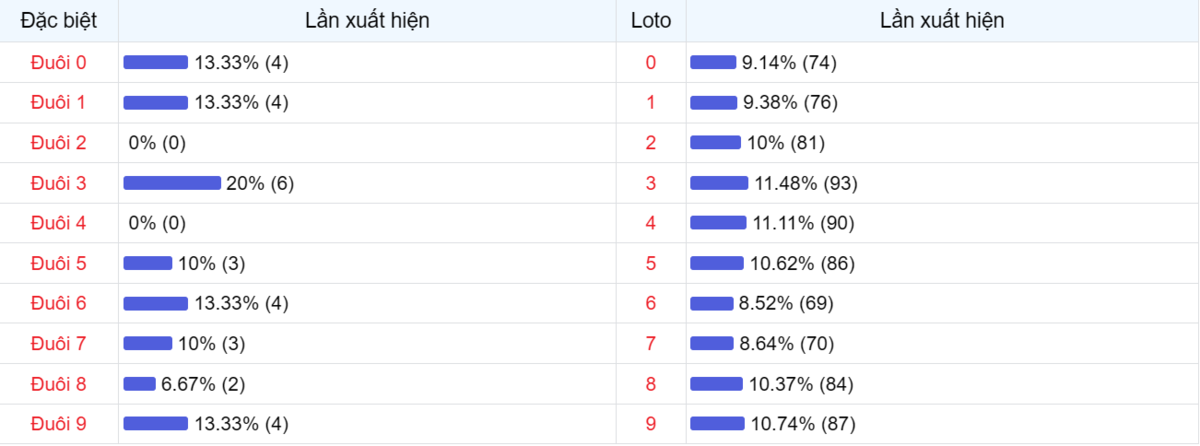The width and height of the screenshot is (1200, 446).
Task: Select the Đuôi 7 label
Action: pos(59,344)
